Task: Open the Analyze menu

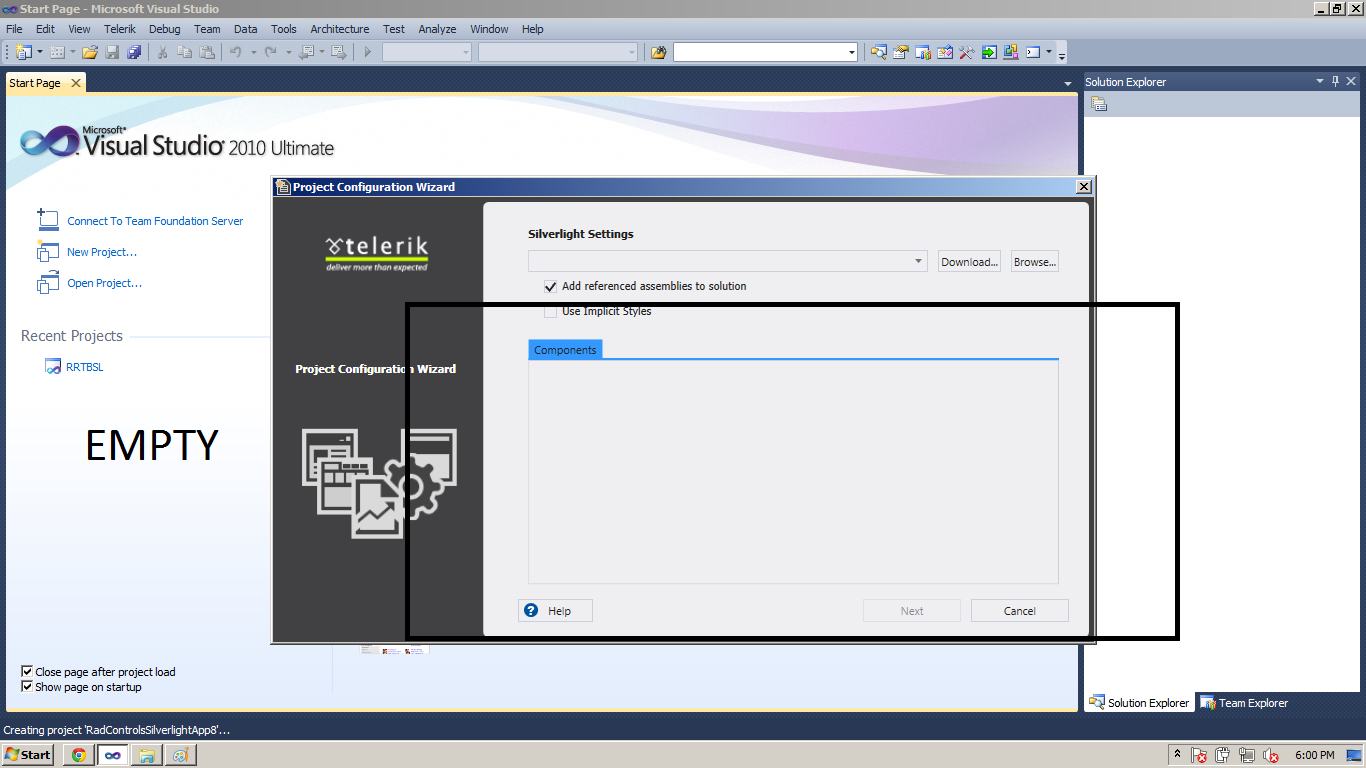Action: click(x=437, y=29)
